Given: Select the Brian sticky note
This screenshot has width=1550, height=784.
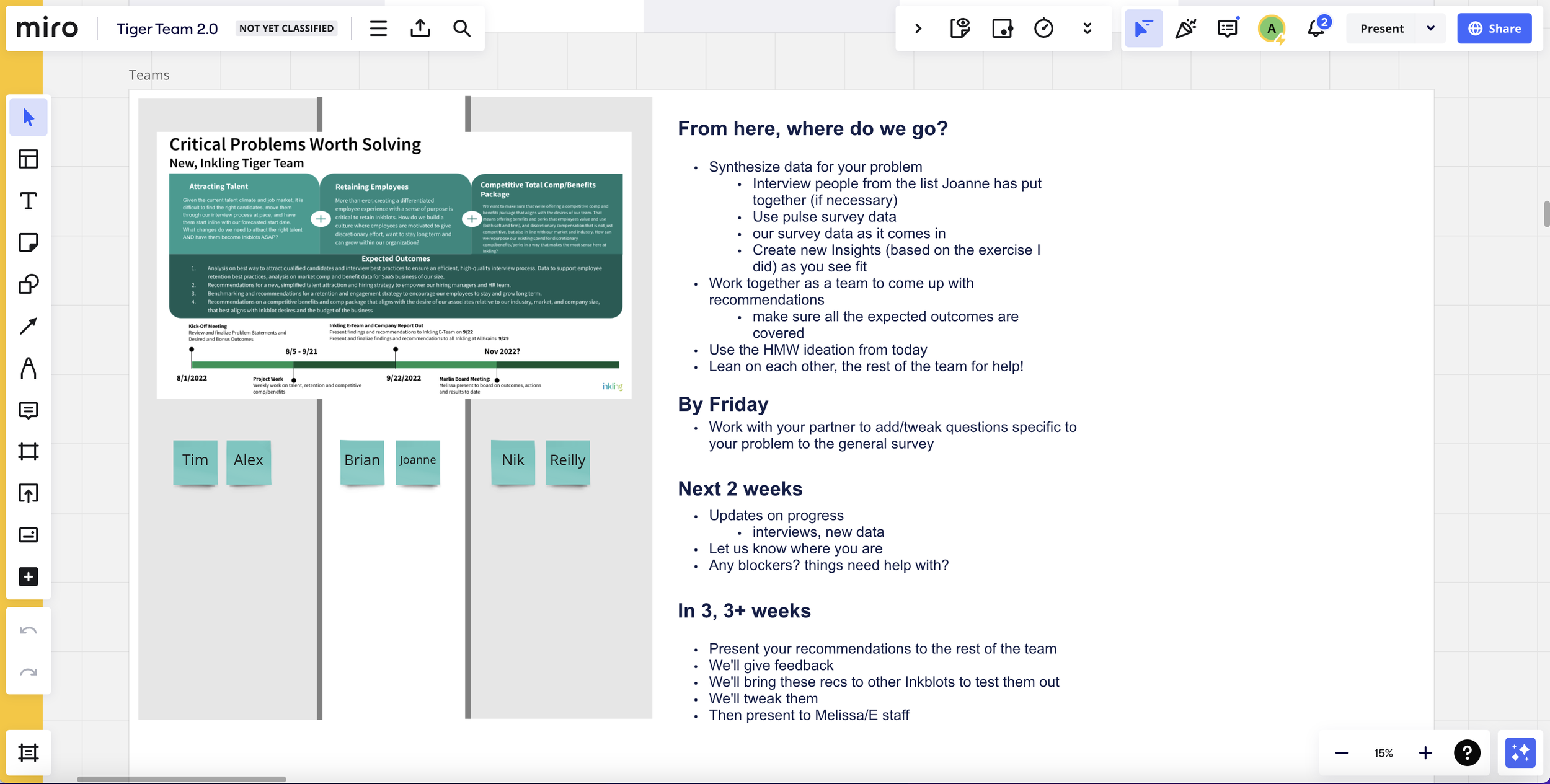Looking at the screenshot, I should click(362, 462).
